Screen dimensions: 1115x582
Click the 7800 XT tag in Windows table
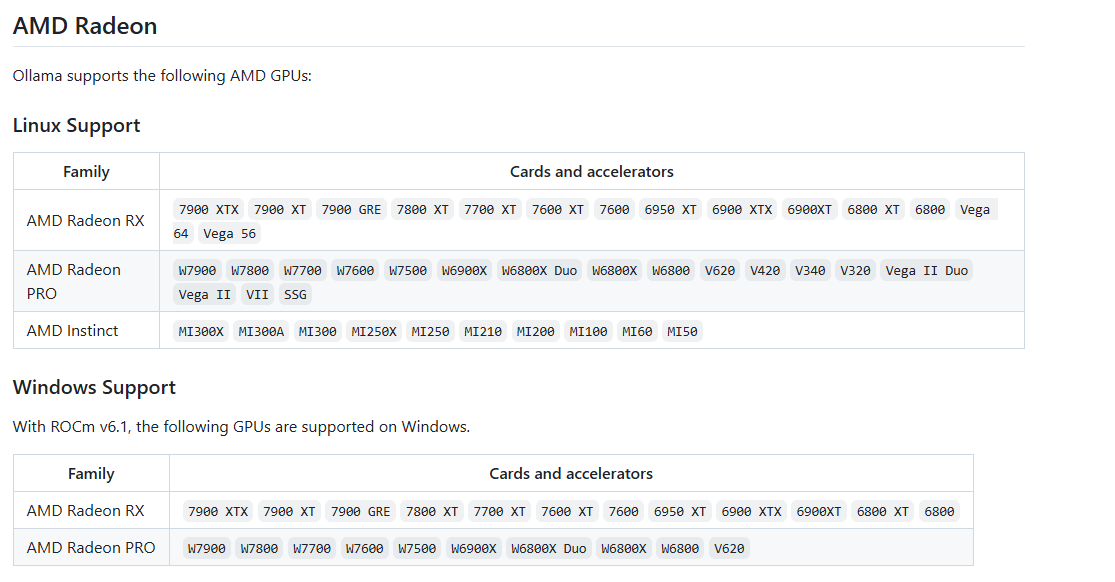[x=432, y=512]
